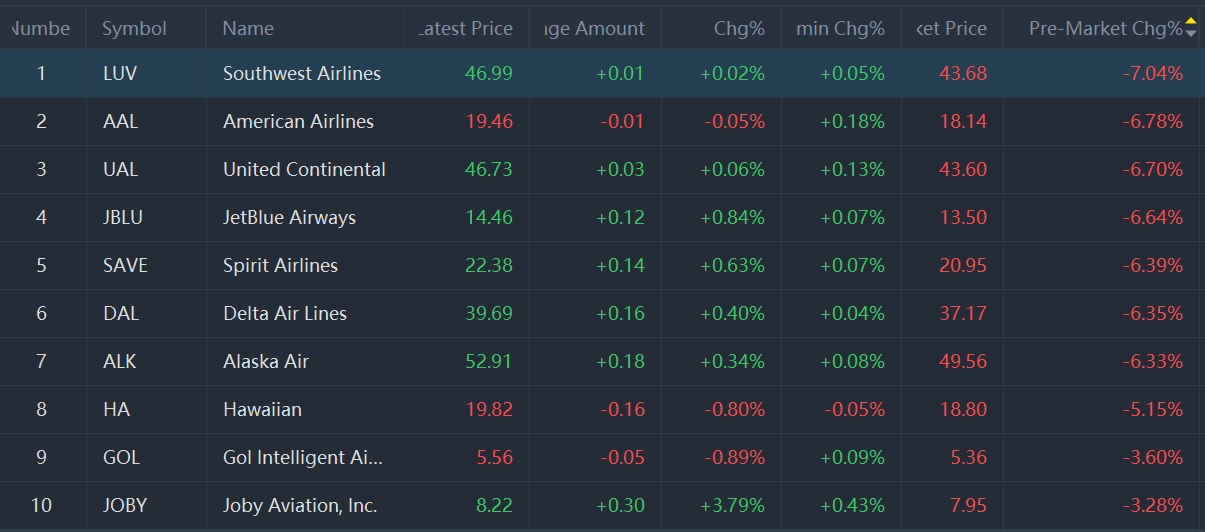The height and width of the screenshot is (532, 1205).
Task: Click the 5min Chg% column header
Action: tap(840, 28)
